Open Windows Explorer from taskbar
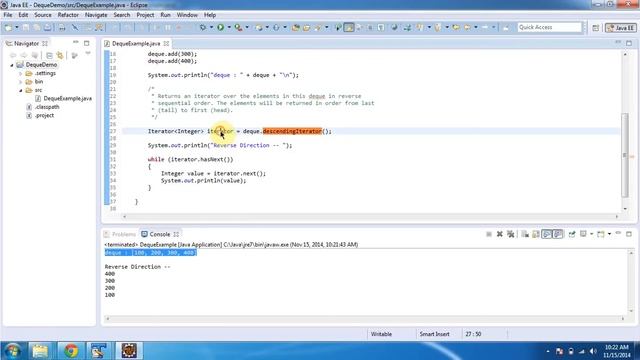 click(x=40, y=351)
